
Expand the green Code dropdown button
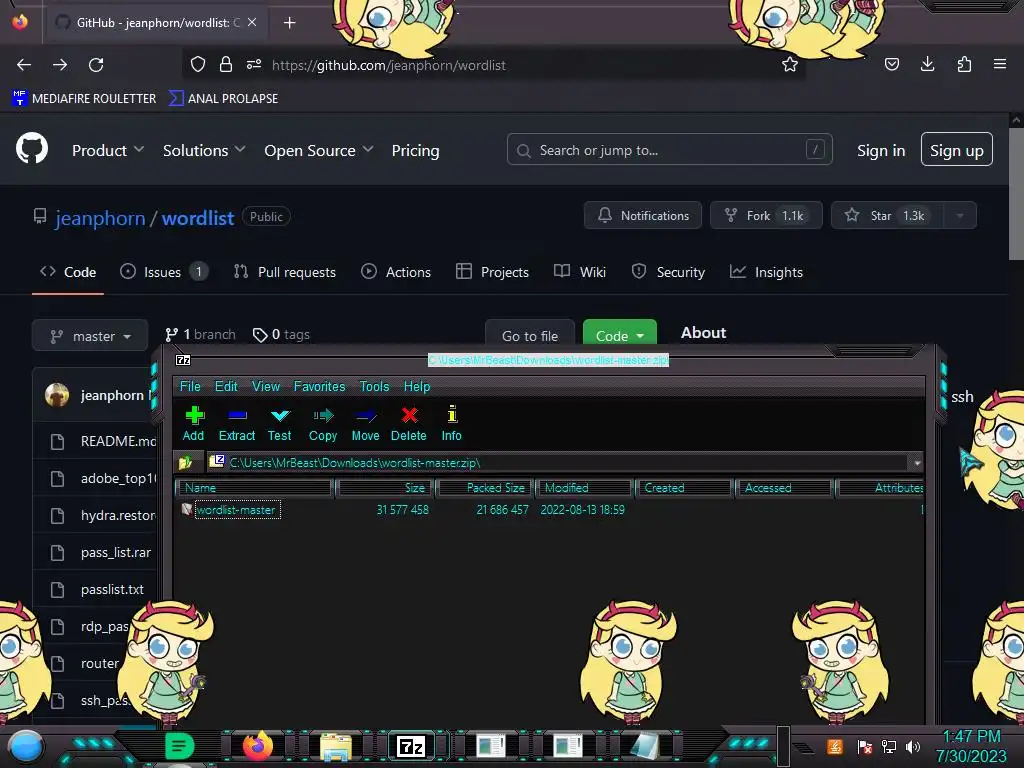pyautogui.click(x=620, y=333)
